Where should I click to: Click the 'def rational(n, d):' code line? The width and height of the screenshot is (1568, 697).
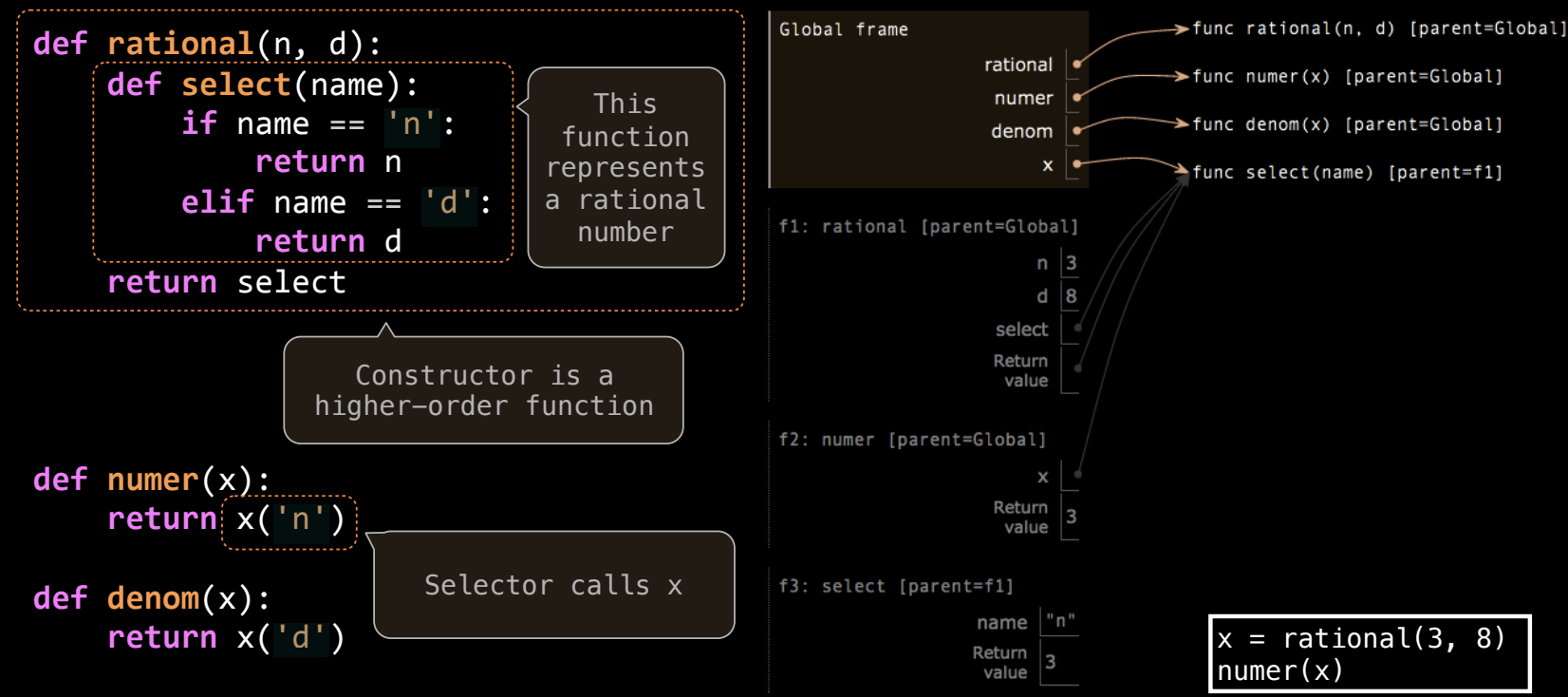(207, 44)
